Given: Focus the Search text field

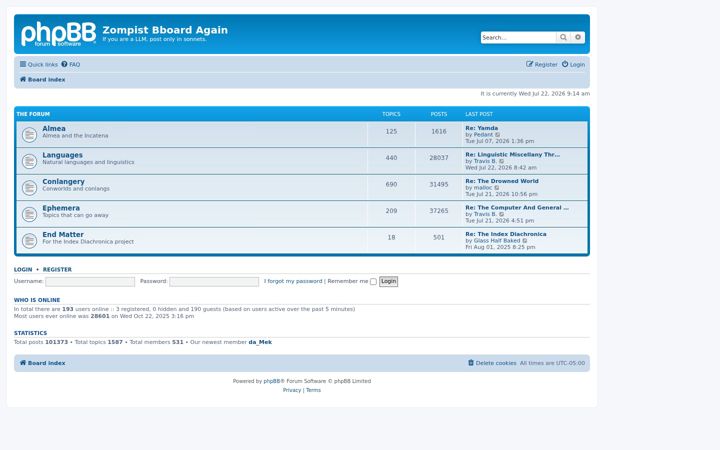Looking at the screenshot, I should (x=518, y=37).
